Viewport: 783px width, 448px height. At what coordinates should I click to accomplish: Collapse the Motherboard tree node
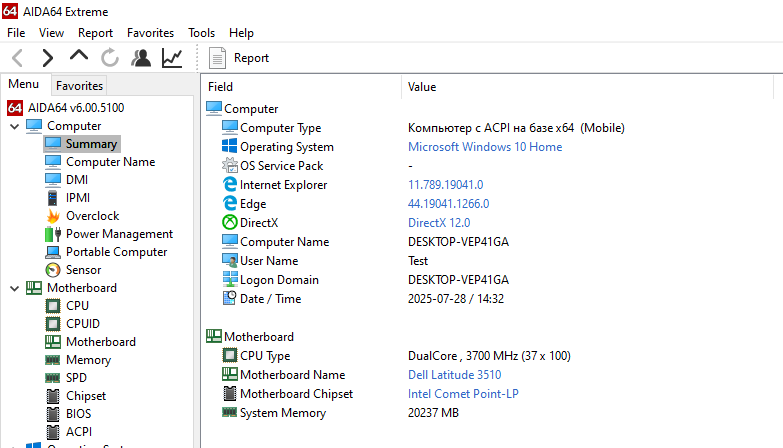[14, 288]
